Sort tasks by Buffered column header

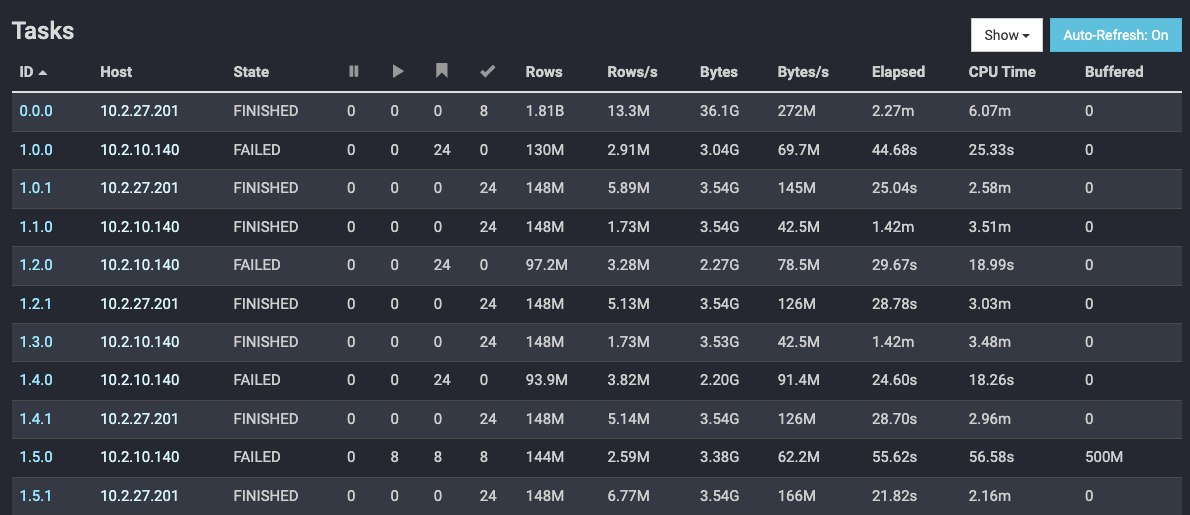1114,72
